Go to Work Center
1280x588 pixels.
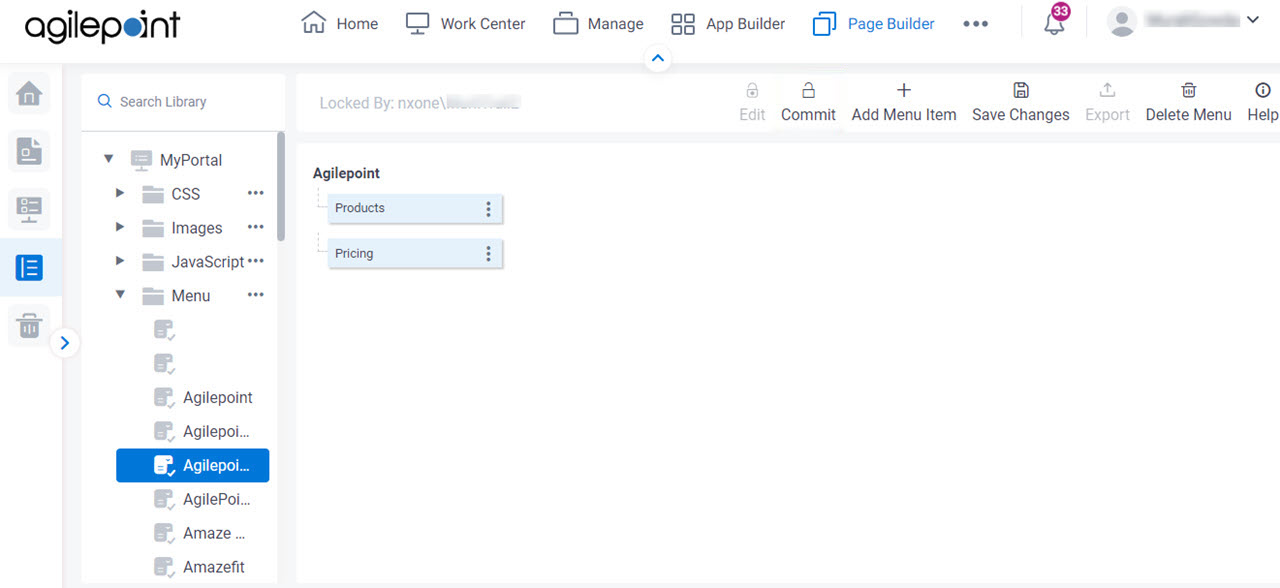[x=465, y=23]
